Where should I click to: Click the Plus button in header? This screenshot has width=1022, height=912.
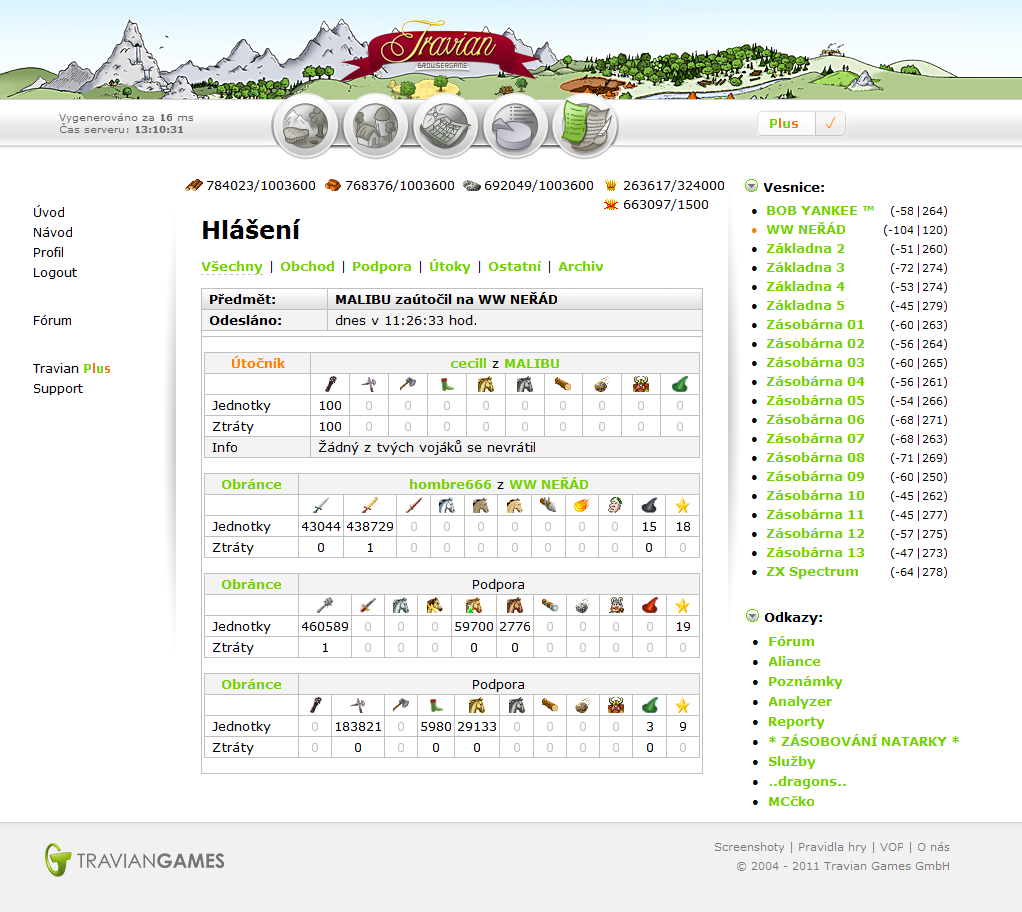pos(787,123)
